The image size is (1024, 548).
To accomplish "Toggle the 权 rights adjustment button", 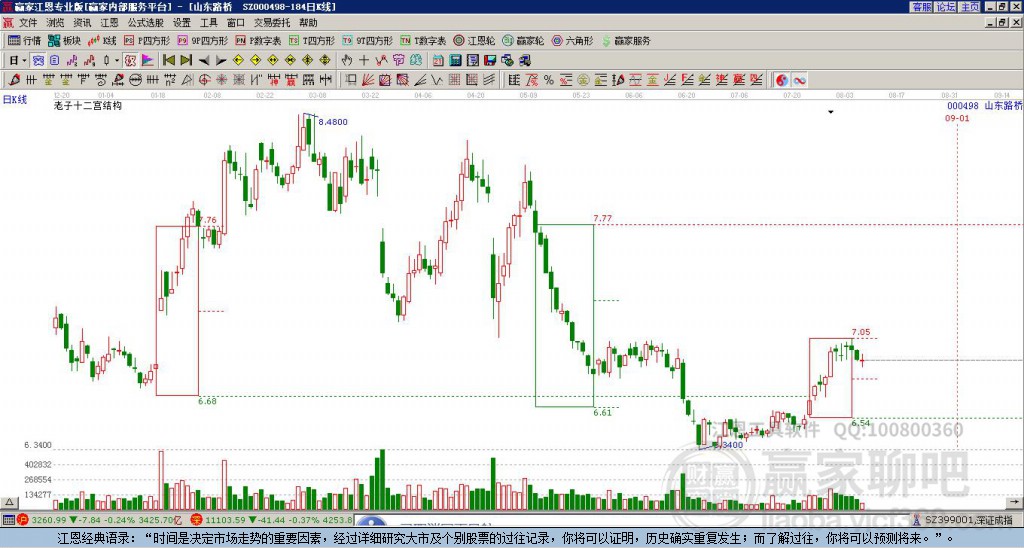I will 130,61.
